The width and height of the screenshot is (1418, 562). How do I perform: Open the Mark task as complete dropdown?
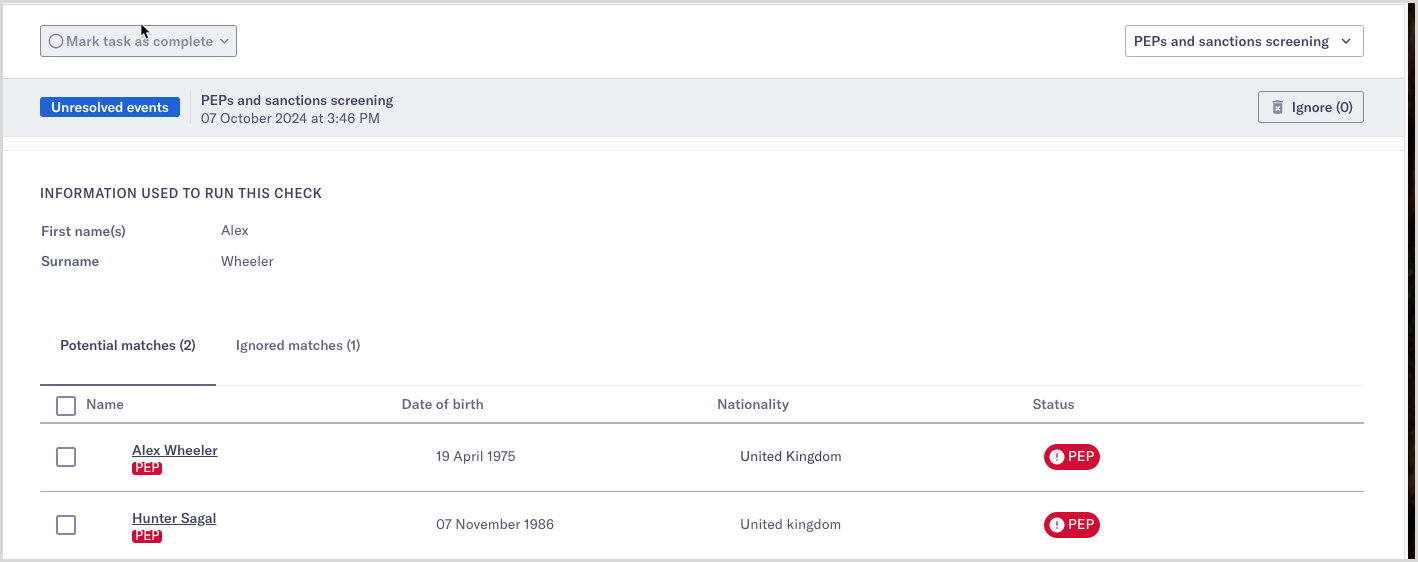pos(138,41)
